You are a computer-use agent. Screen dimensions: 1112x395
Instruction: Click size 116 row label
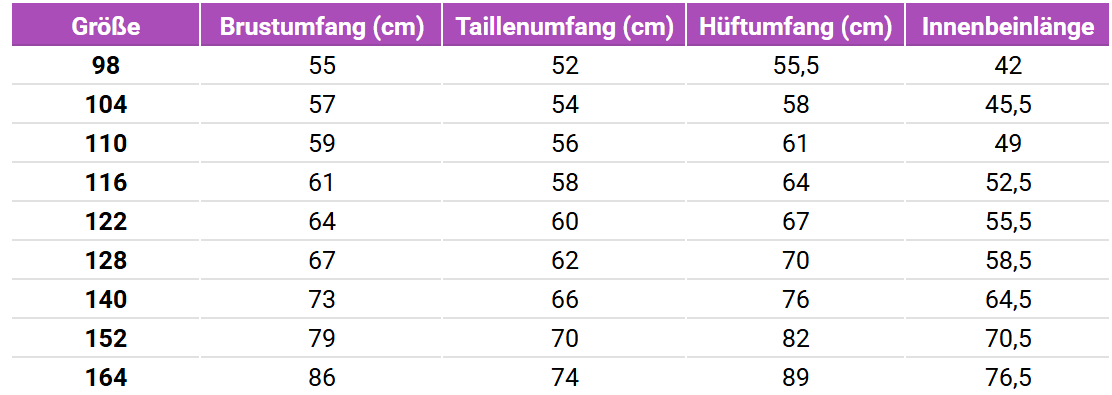[106, 183]
